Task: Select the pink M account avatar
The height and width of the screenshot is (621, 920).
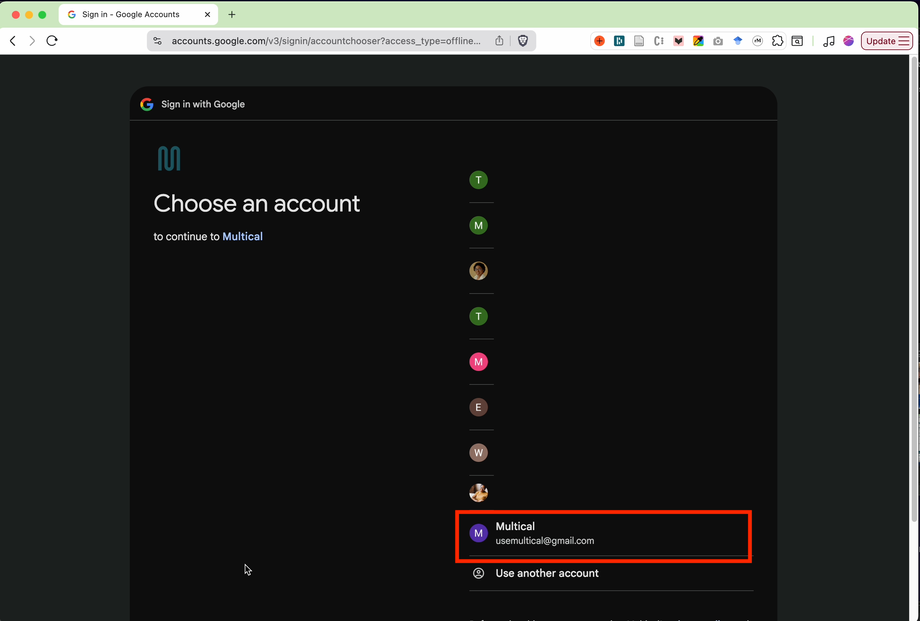Action: click(479, 361)
